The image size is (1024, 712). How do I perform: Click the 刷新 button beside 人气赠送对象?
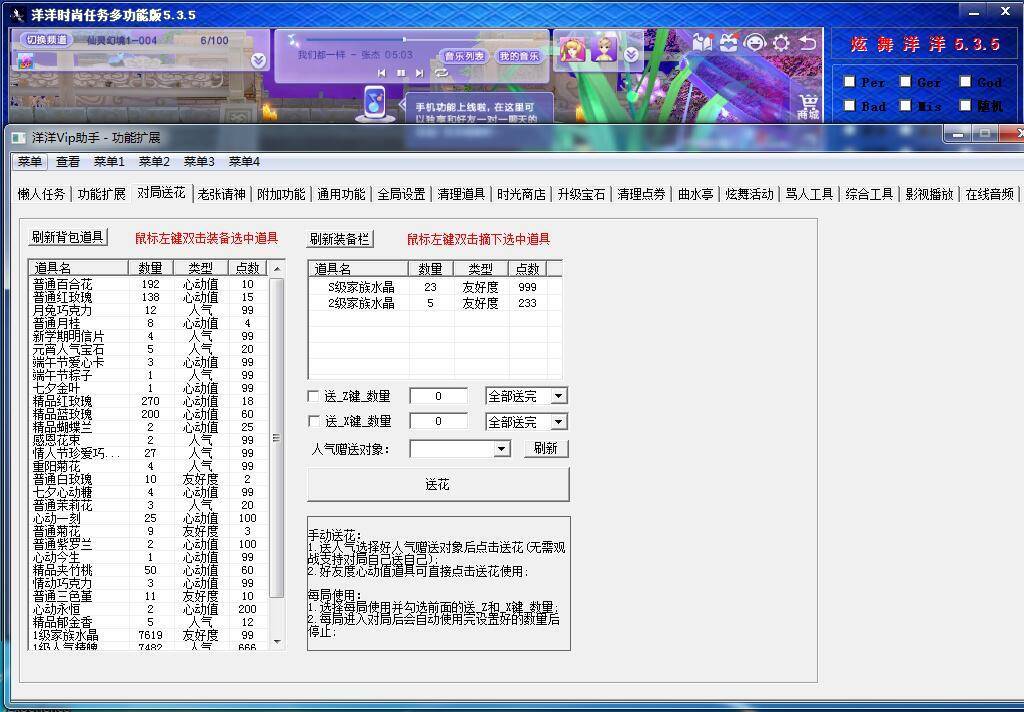click(546, 448)
